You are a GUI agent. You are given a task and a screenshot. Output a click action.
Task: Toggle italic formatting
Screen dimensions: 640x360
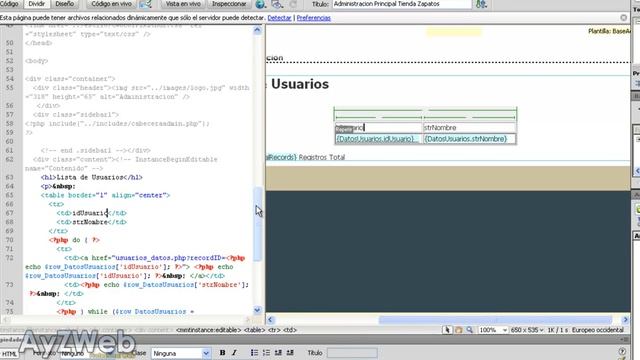pyautogui.click(x=234, y=353)
